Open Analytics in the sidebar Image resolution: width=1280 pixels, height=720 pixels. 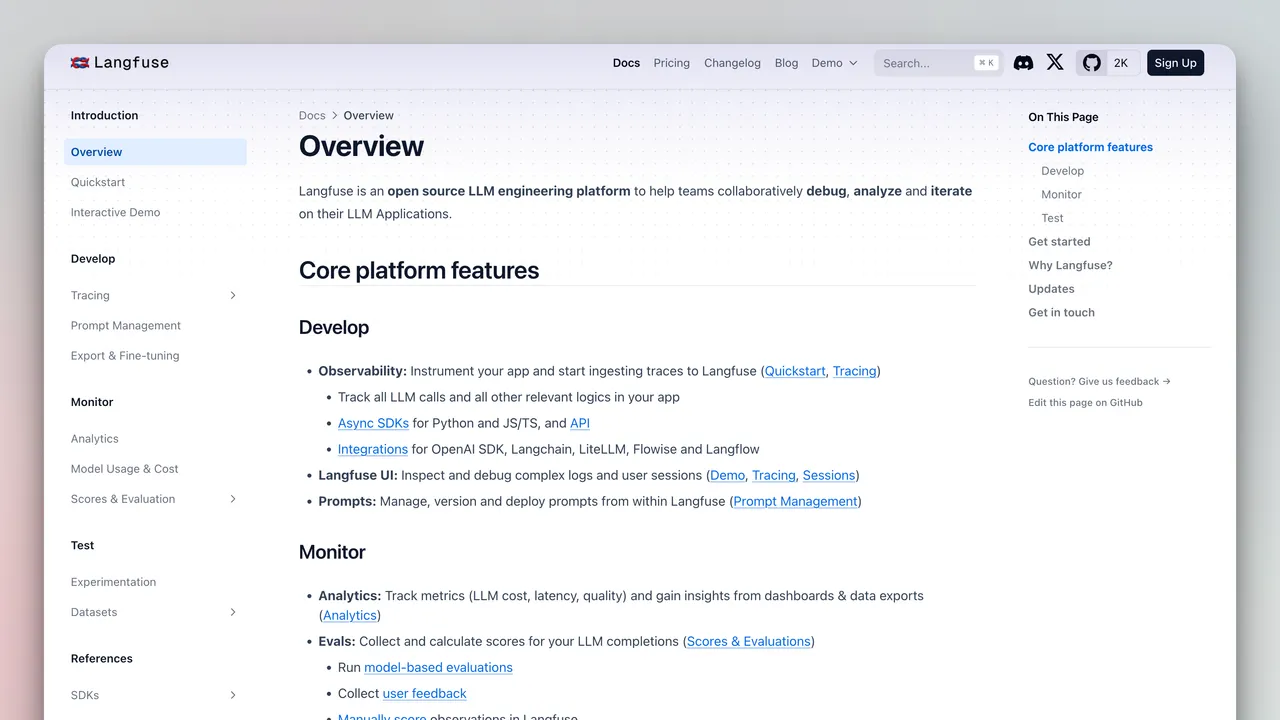tap(95, 439)
